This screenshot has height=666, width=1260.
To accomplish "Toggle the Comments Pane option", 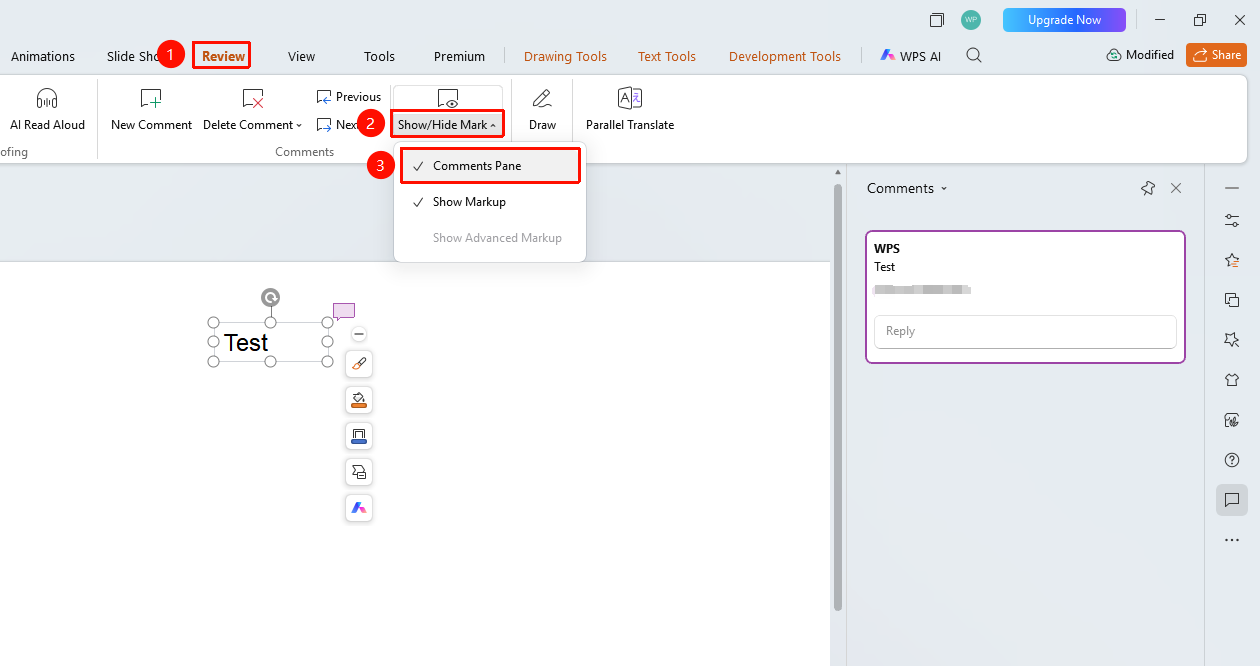I will tap(490, 166).
